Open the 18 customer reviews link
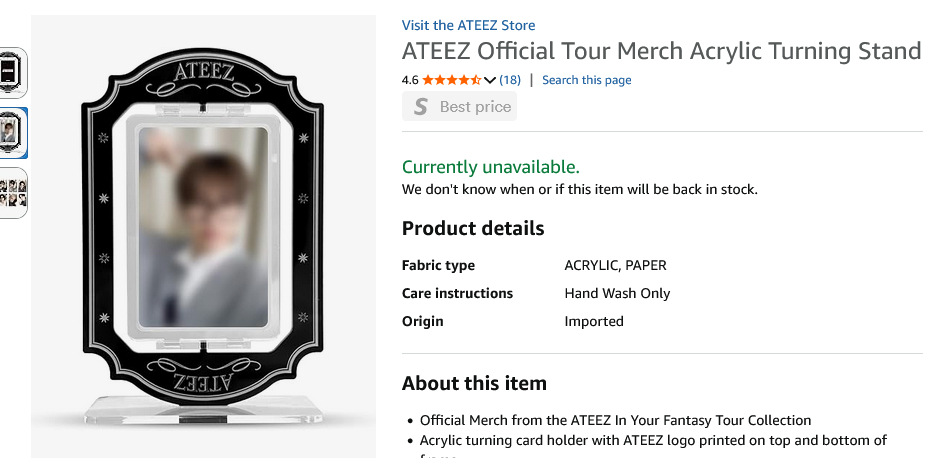Image resolution: width=942 pixels, height=458 pixels. pos(510,80)
